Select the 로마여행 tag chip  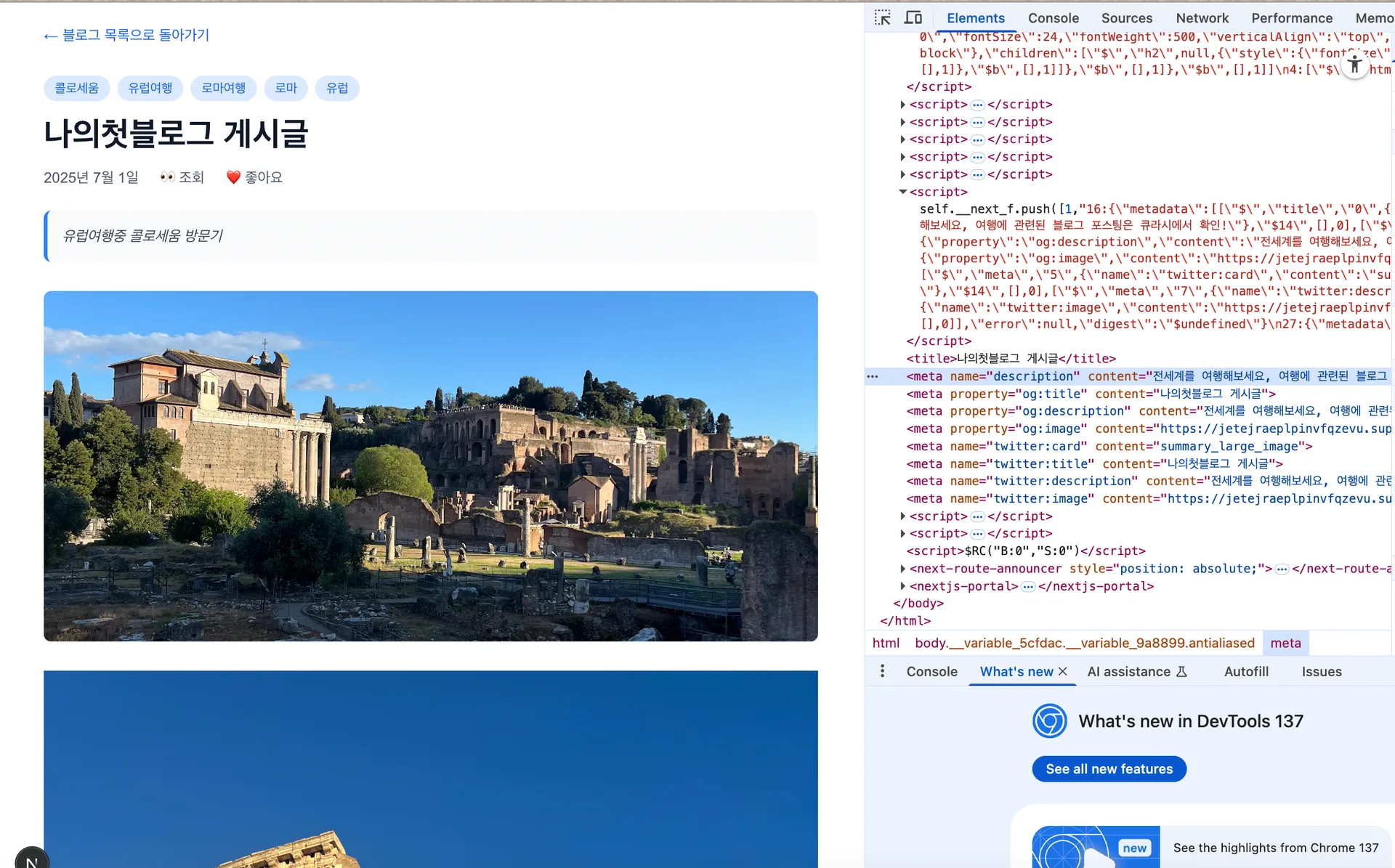click(224, 88)
